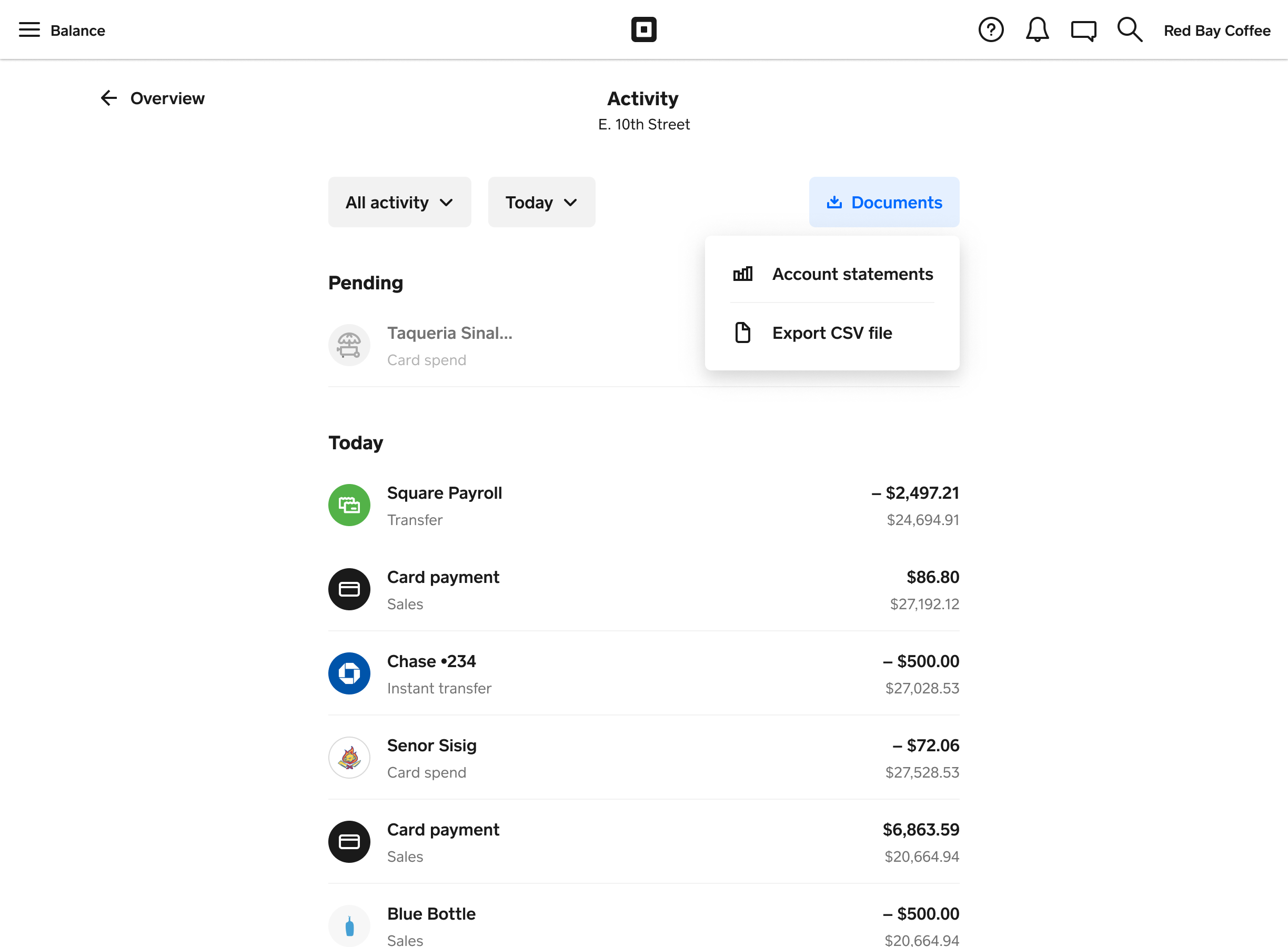Click the – $2,497.21 amount

[915, 493]
